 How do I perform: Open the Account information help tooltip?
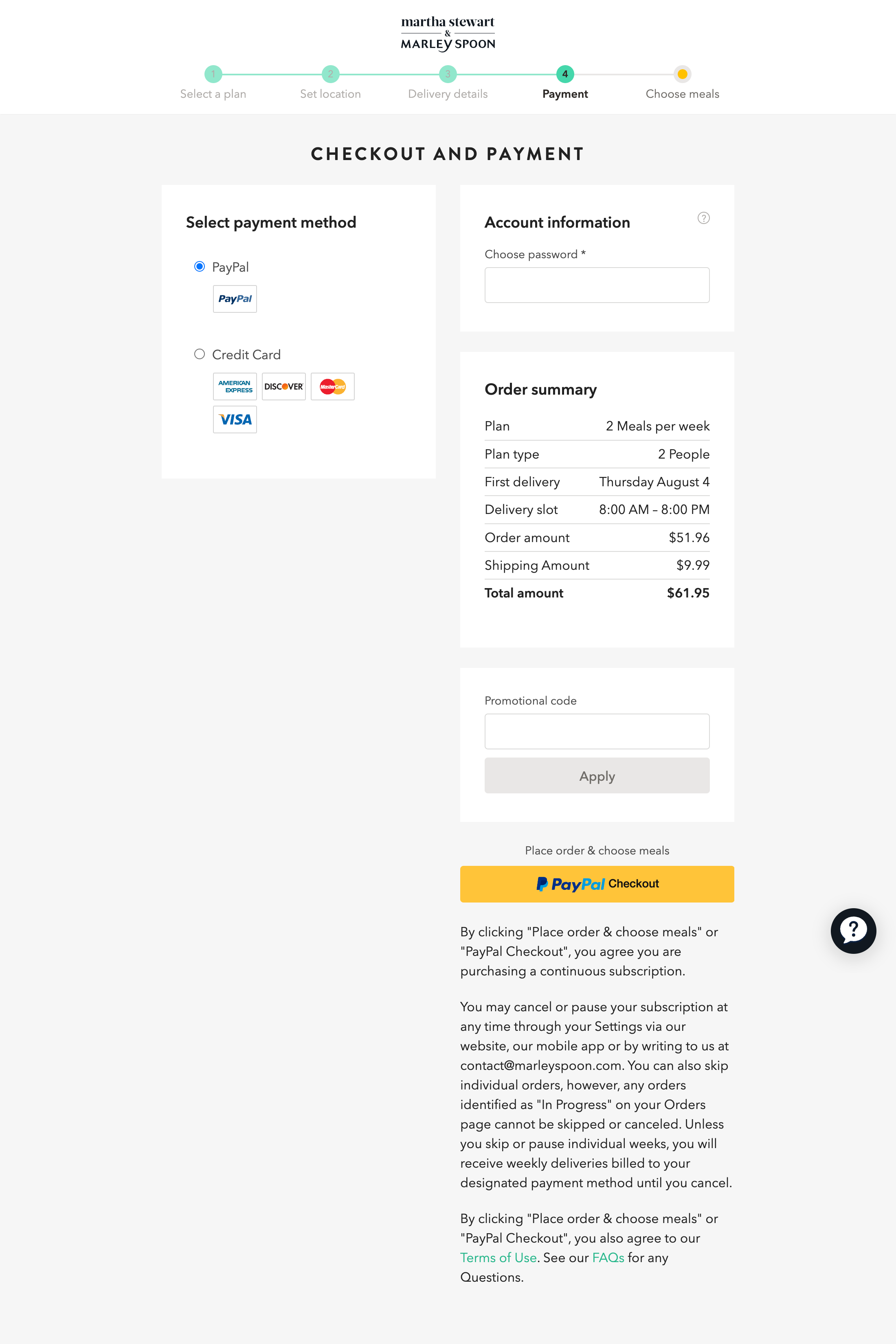(703, 218)
